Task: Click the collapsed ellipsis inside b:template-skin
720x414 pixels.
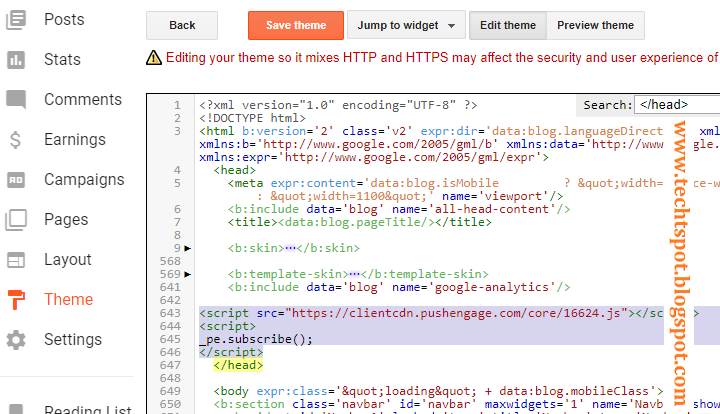Action: click(x=354, y=274)
